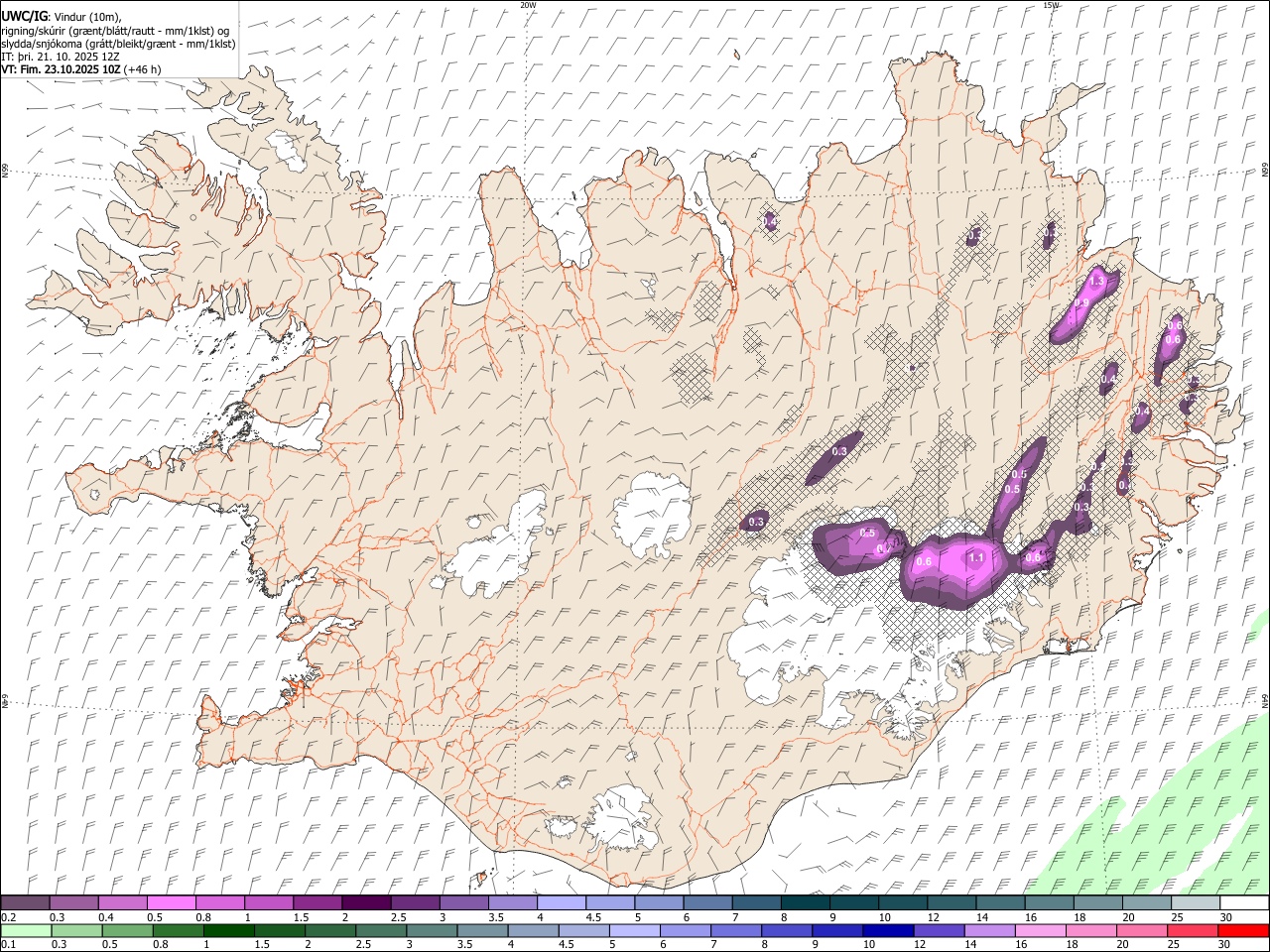Select the dusky purple 0.2 swatch starting the upper legend

click(25, 902)
